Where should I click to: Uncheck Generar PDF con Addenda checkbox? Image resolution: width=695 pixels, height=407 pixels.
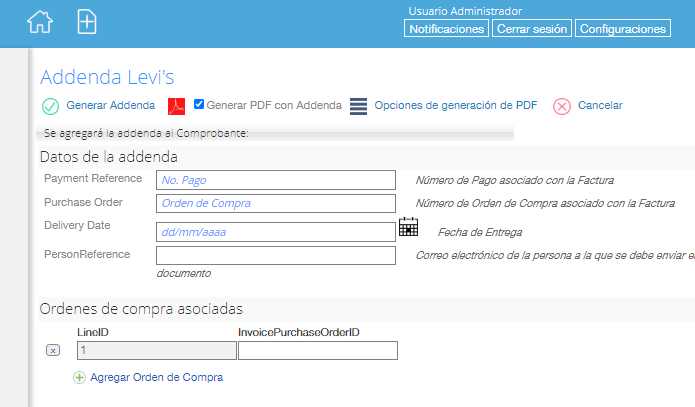point(199,104)
